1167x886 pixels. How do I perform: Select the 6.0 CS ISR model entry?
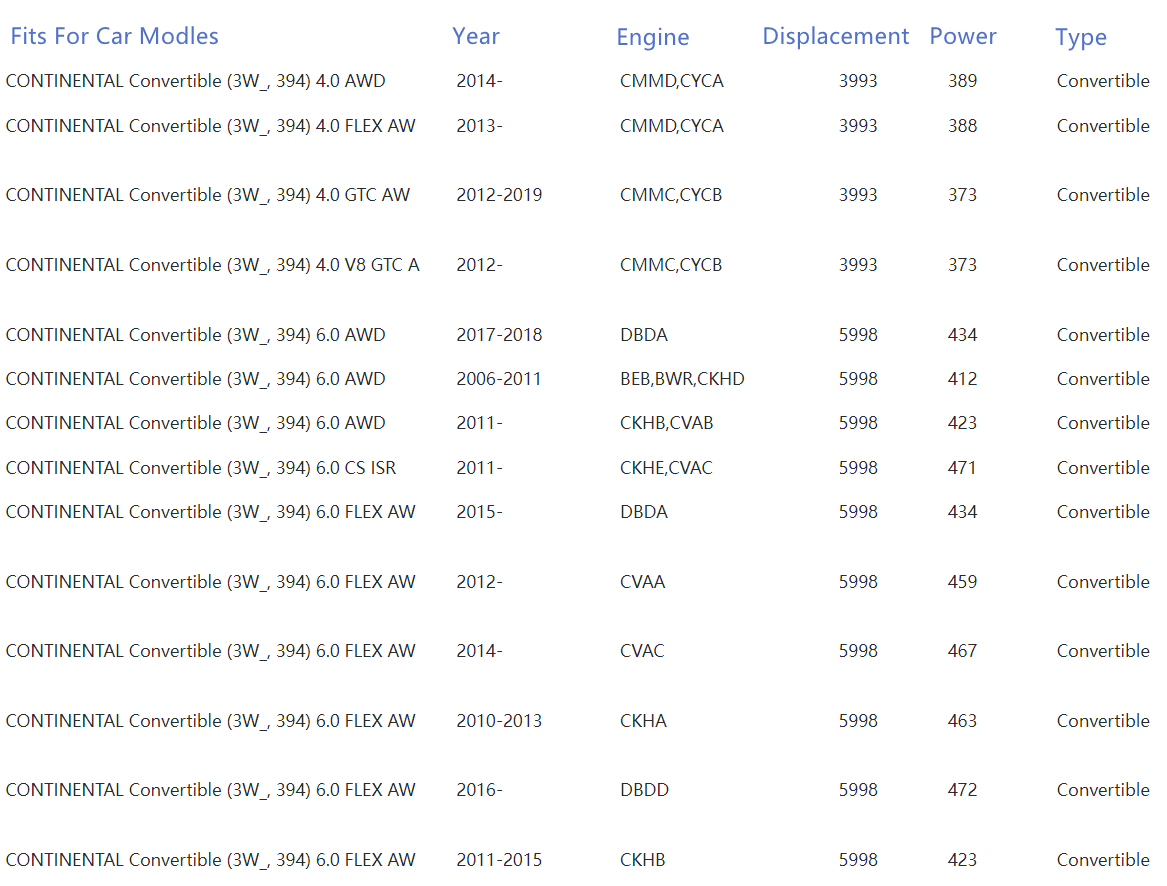click(x=200, y=468)
